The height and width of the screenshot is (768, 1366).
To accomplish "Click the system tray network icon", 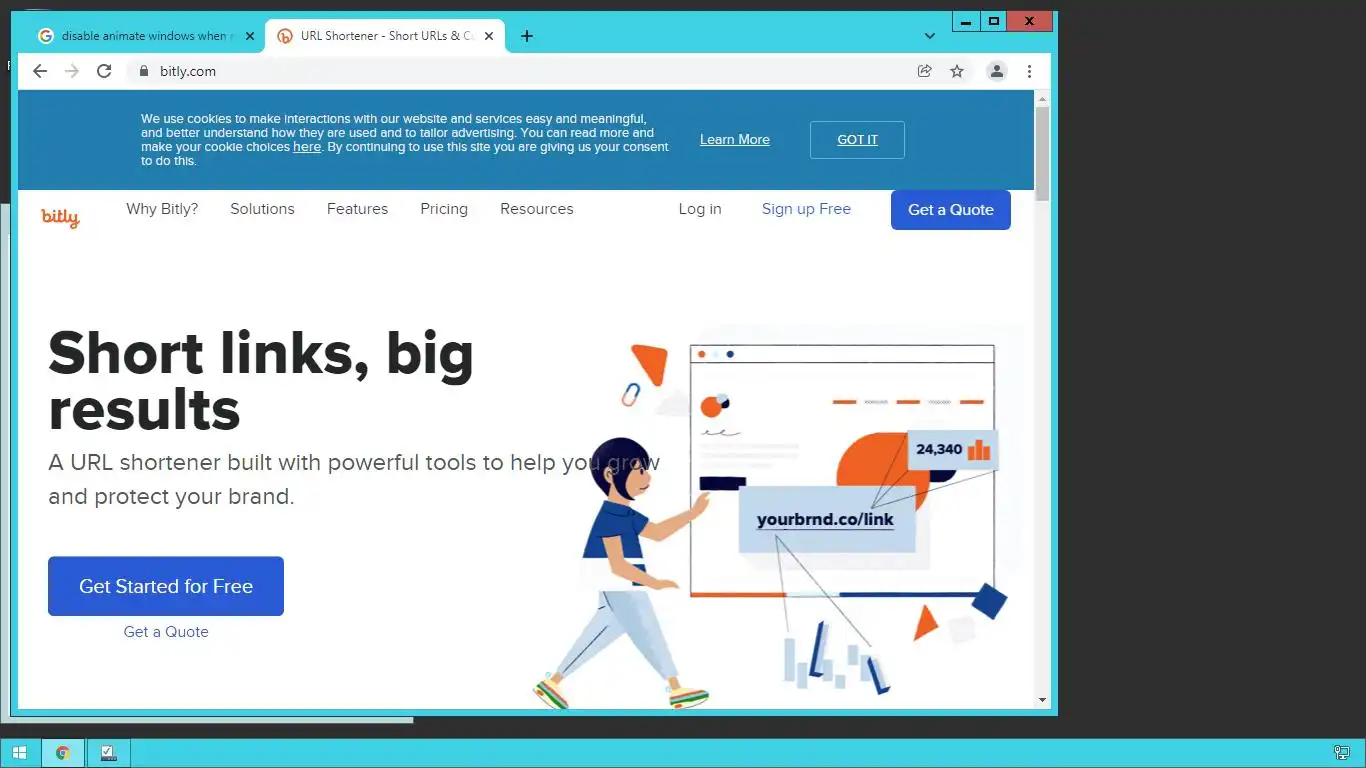I will (1342, 753).
